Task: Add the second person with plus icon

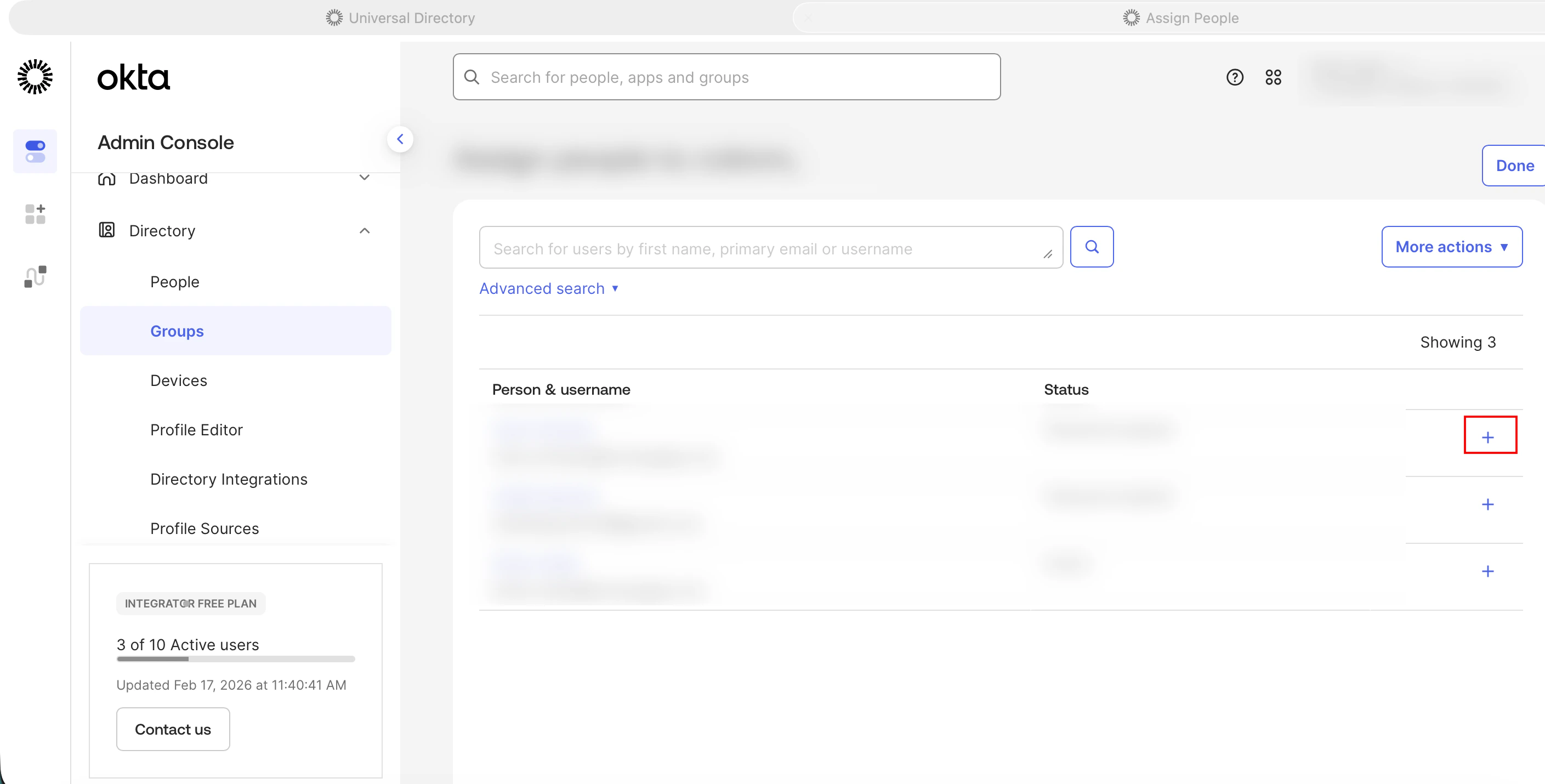Action: coord(1487,504)
